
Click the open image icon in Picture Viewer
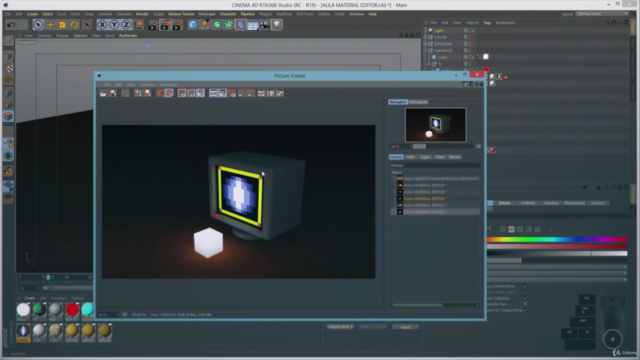click(x=103, y=93)
